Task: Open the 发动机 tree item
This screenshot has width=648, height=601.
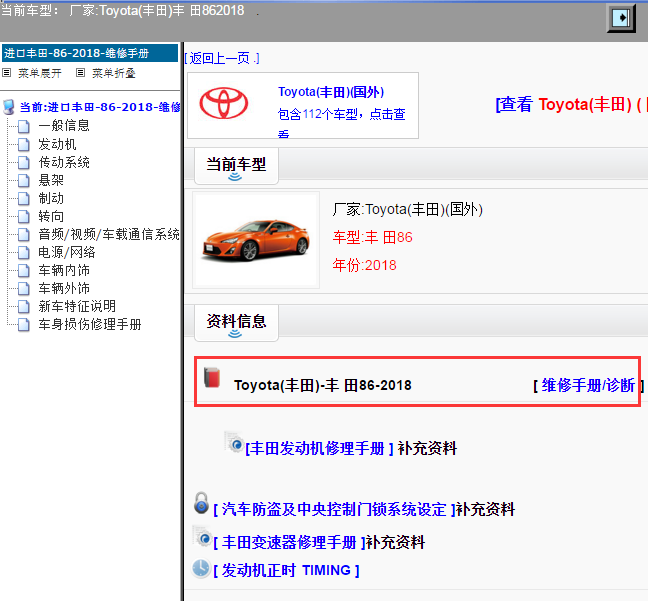Action: pyautogui.click(x=57, y=144)
